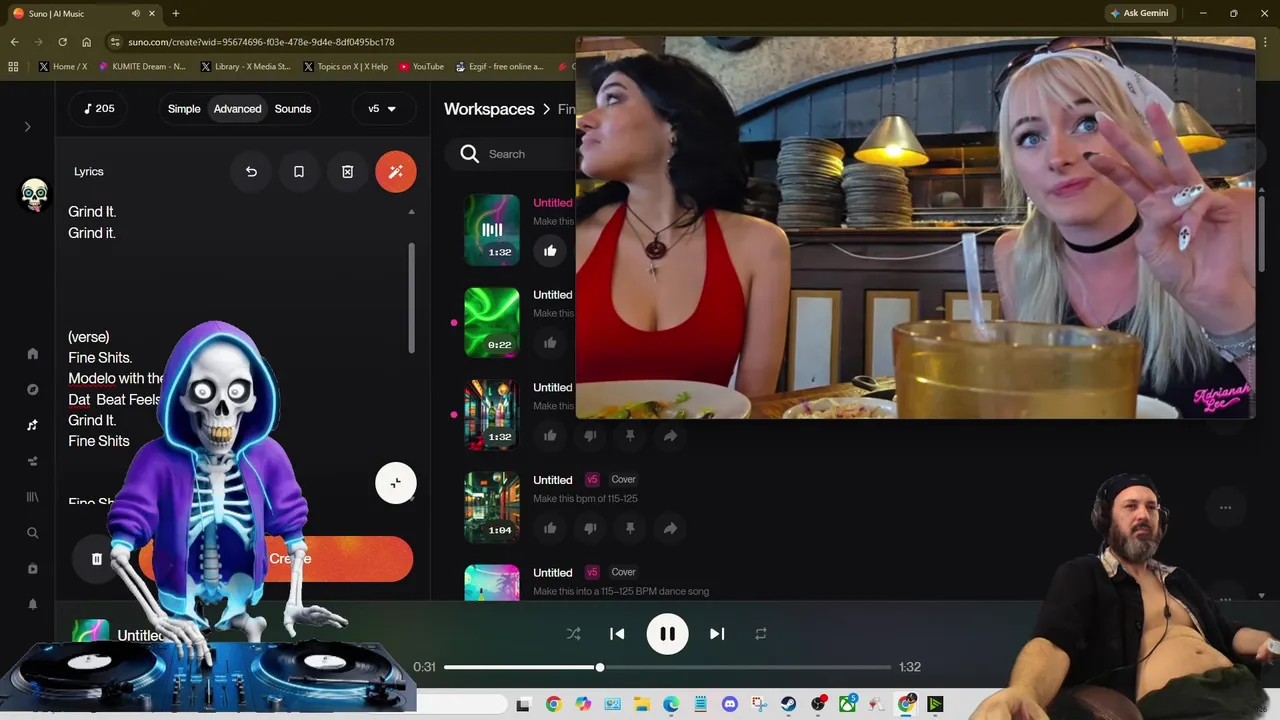Undo the last lyrics change
This screenshot has height=720, width=1280.
[x=251, y=171]
